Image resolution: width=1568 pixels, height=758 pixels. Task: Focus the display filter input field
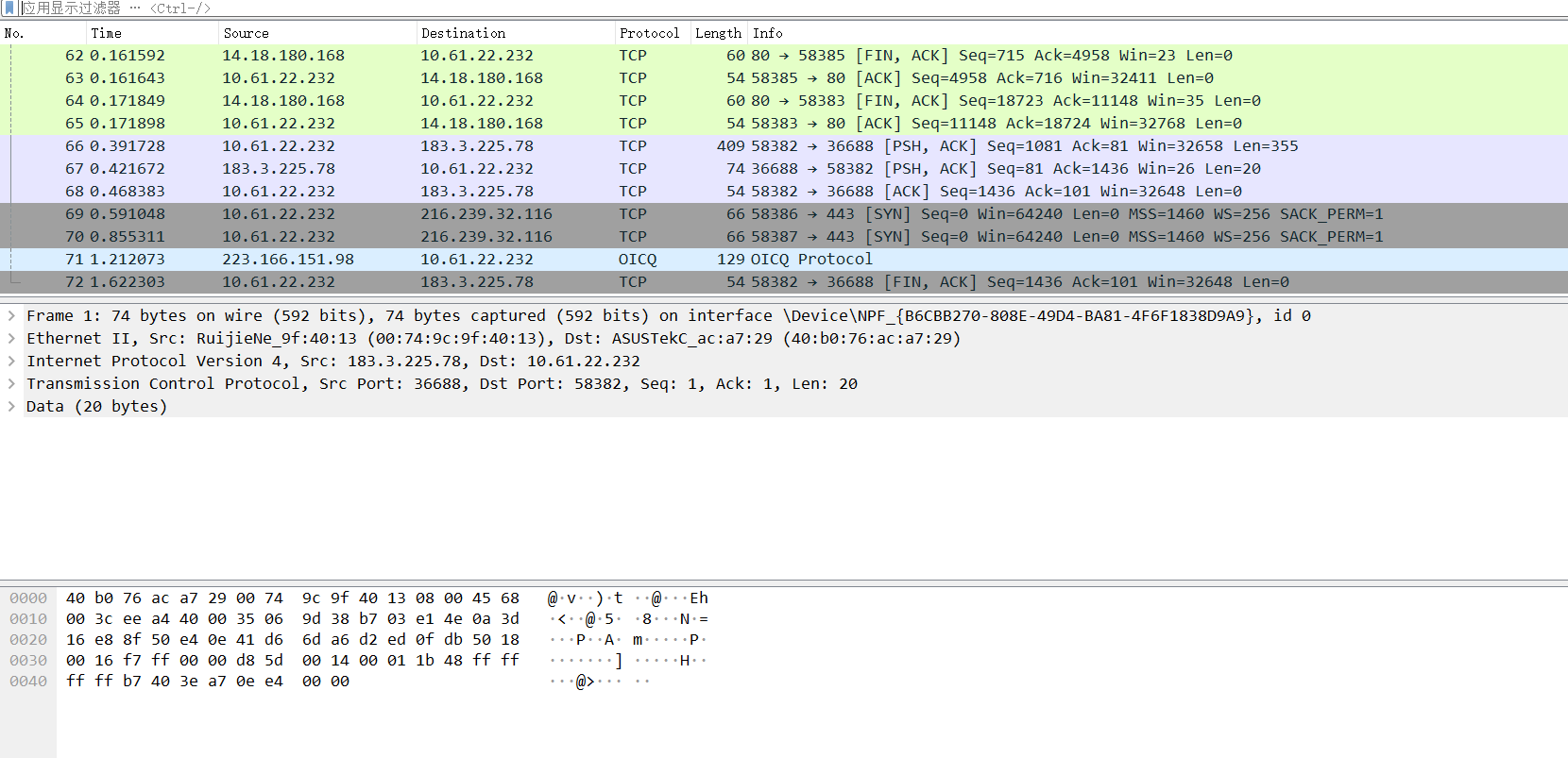[x=793, y=8]
